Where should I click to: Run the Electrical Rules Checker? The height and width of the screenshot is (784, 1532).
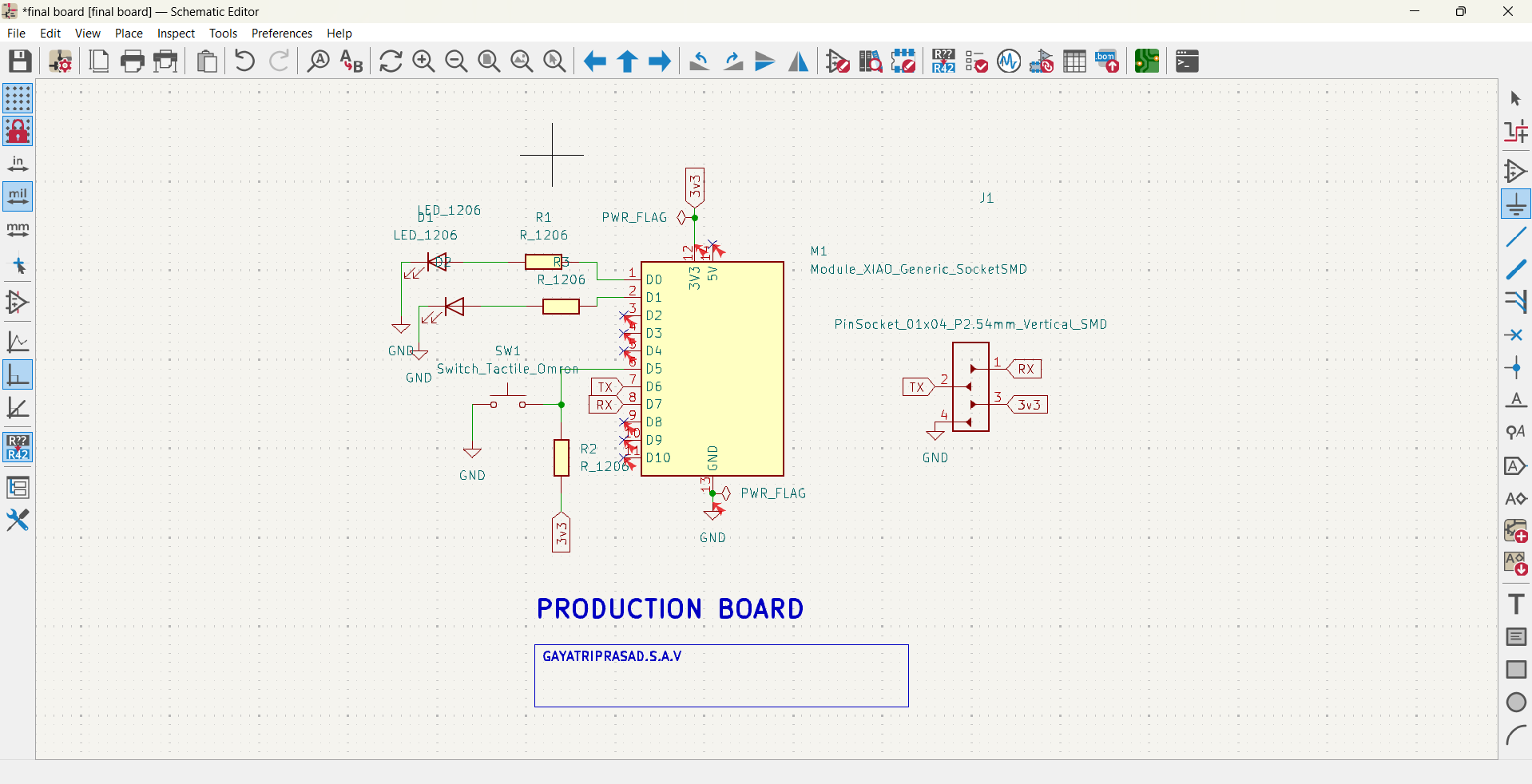[x=976, y=61]
